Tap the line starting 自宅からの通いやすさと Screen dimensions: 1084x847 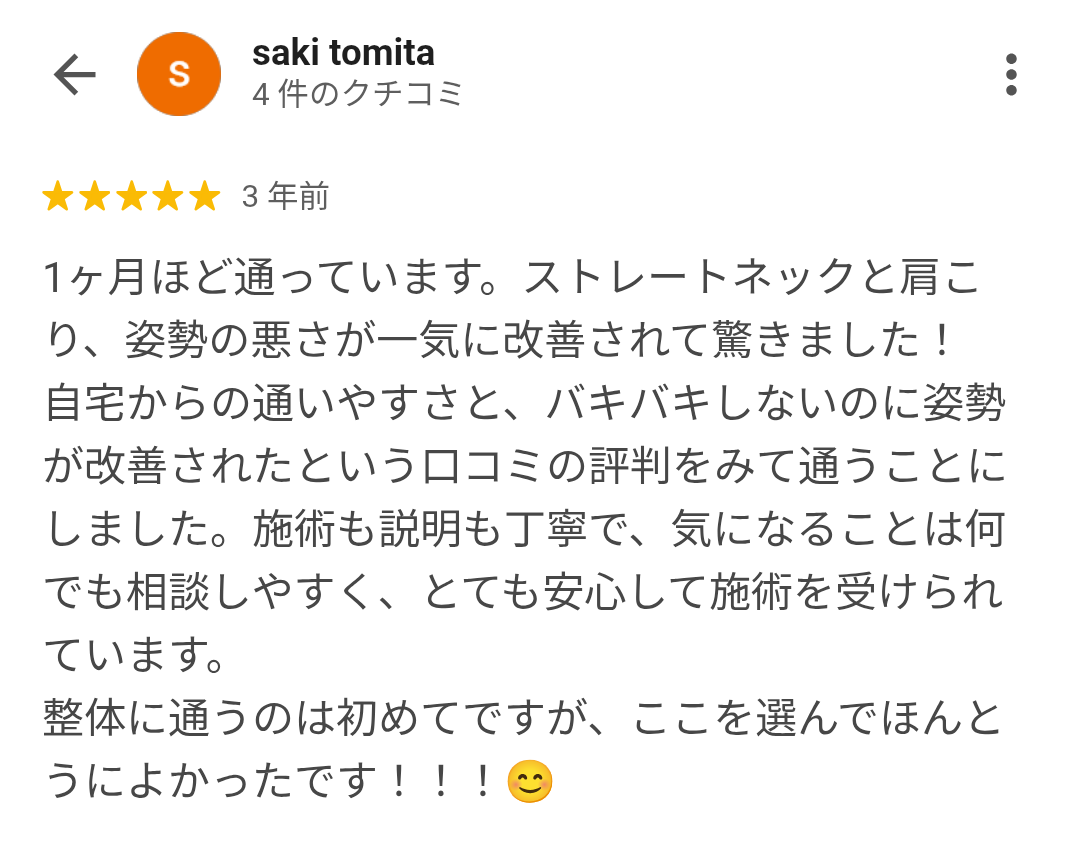524,406
